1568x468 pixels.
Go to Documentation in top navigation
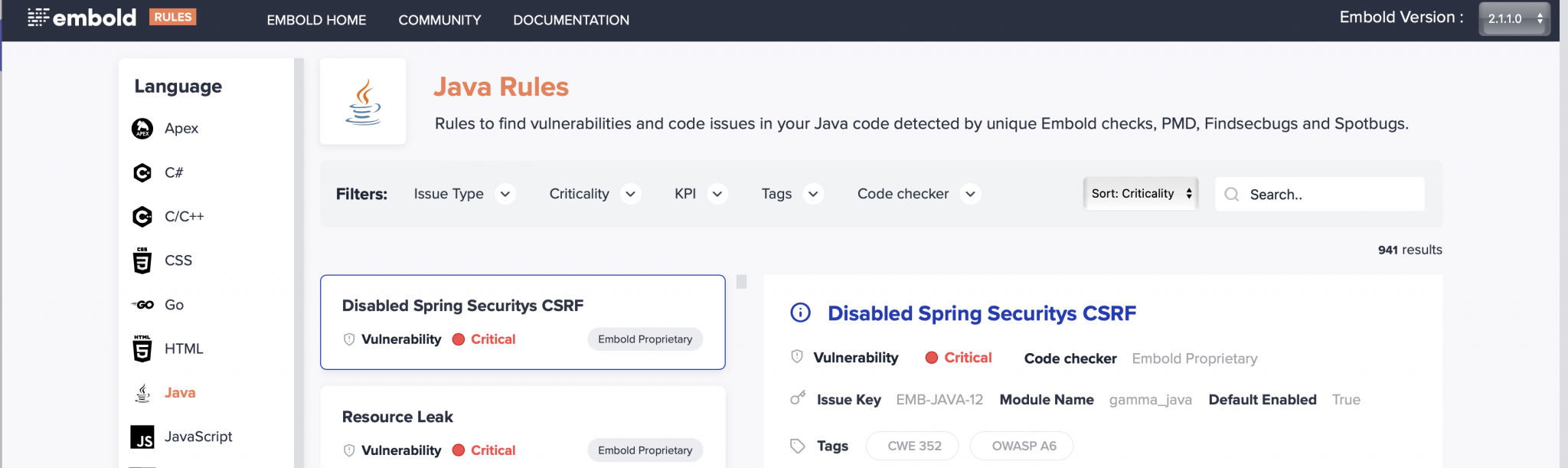[571, 20]
